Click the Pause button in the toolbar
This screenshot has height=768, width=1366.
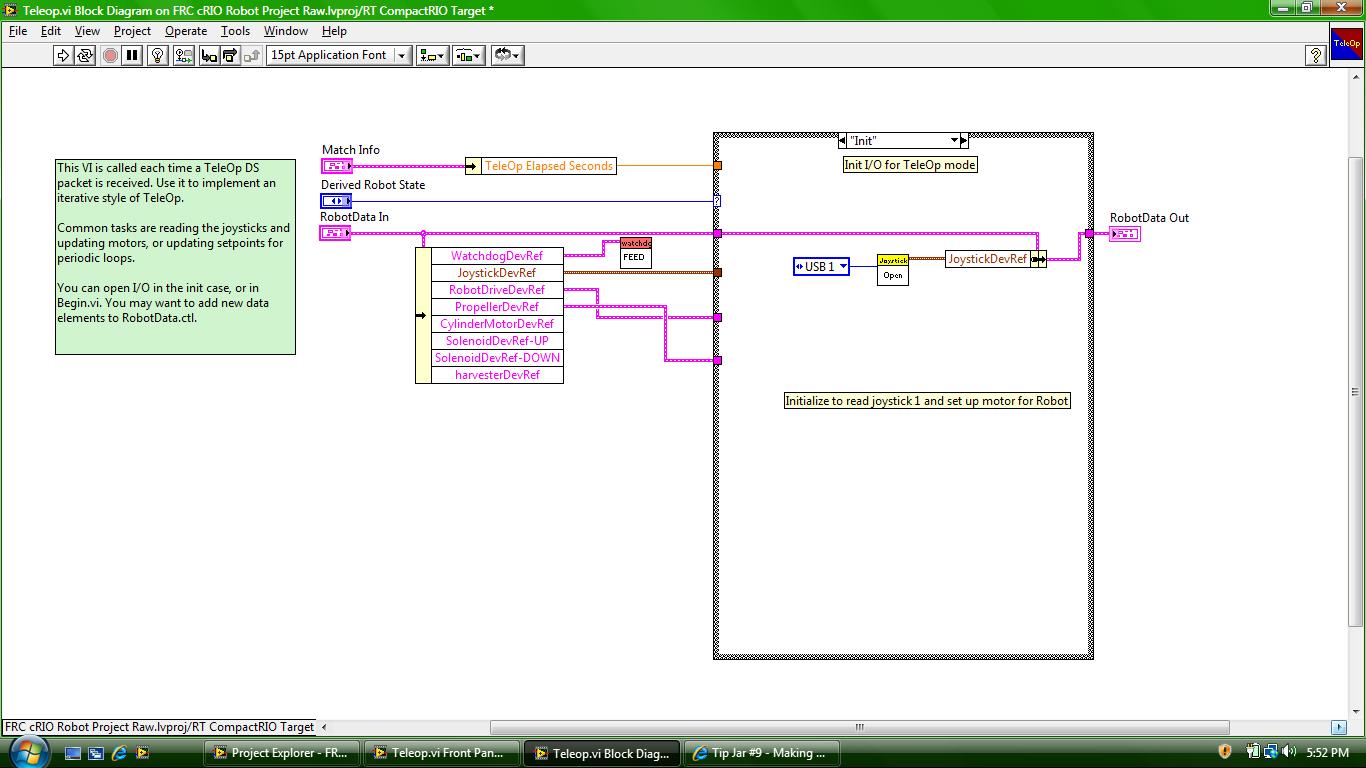132,56
